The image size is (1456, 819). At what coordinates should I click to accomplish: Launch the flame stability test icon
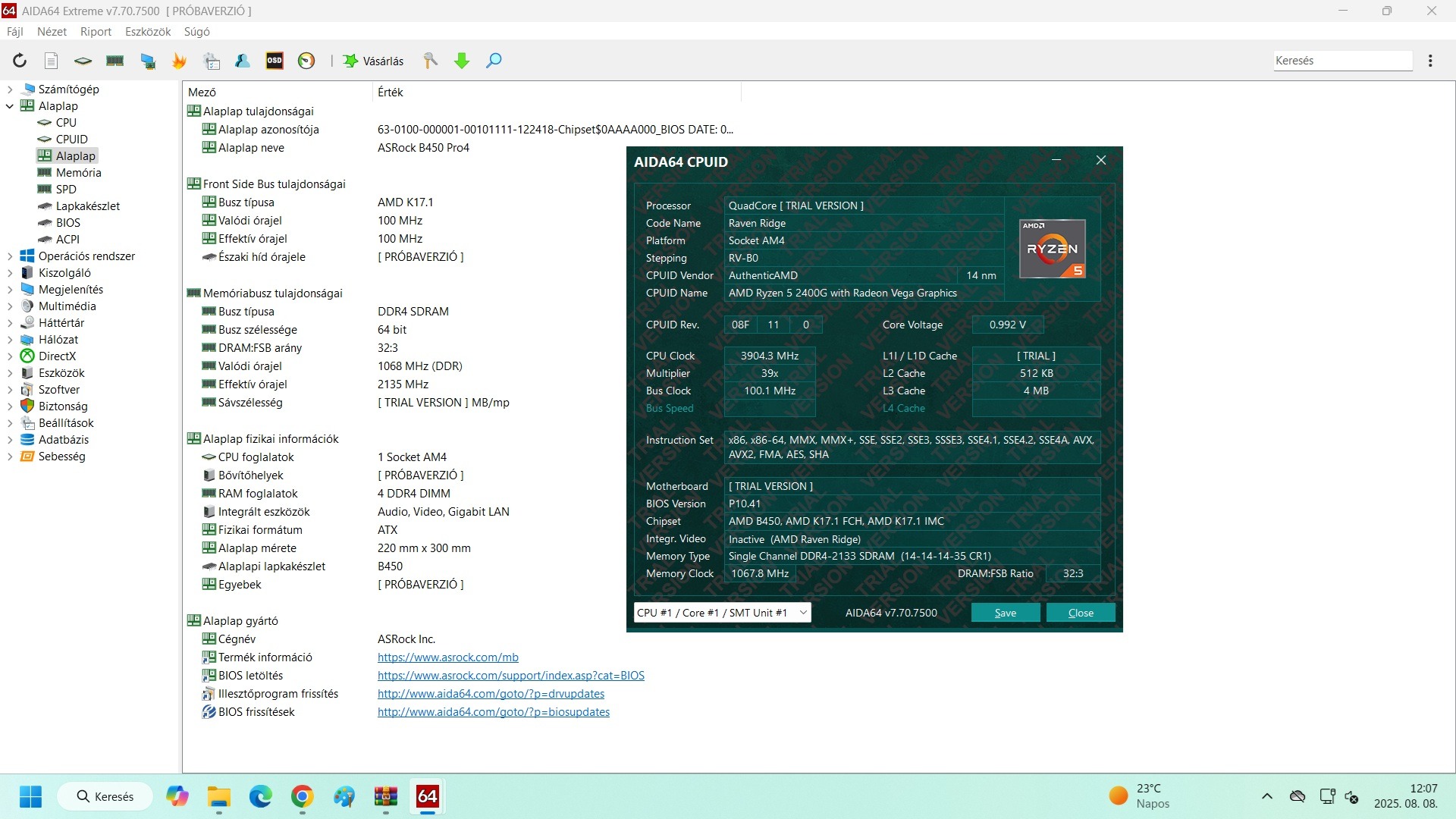pos(179,61)
